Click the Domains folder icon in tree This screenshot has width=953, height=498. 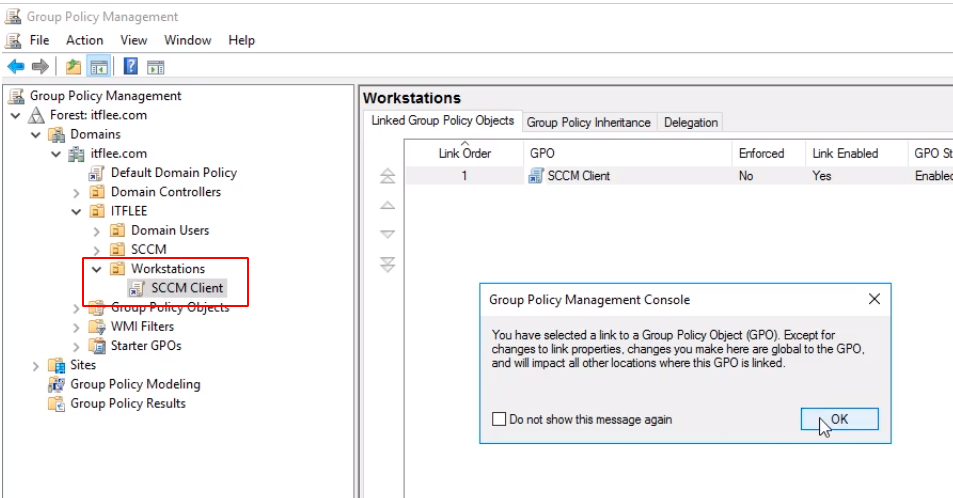click(x=57, y=134)
